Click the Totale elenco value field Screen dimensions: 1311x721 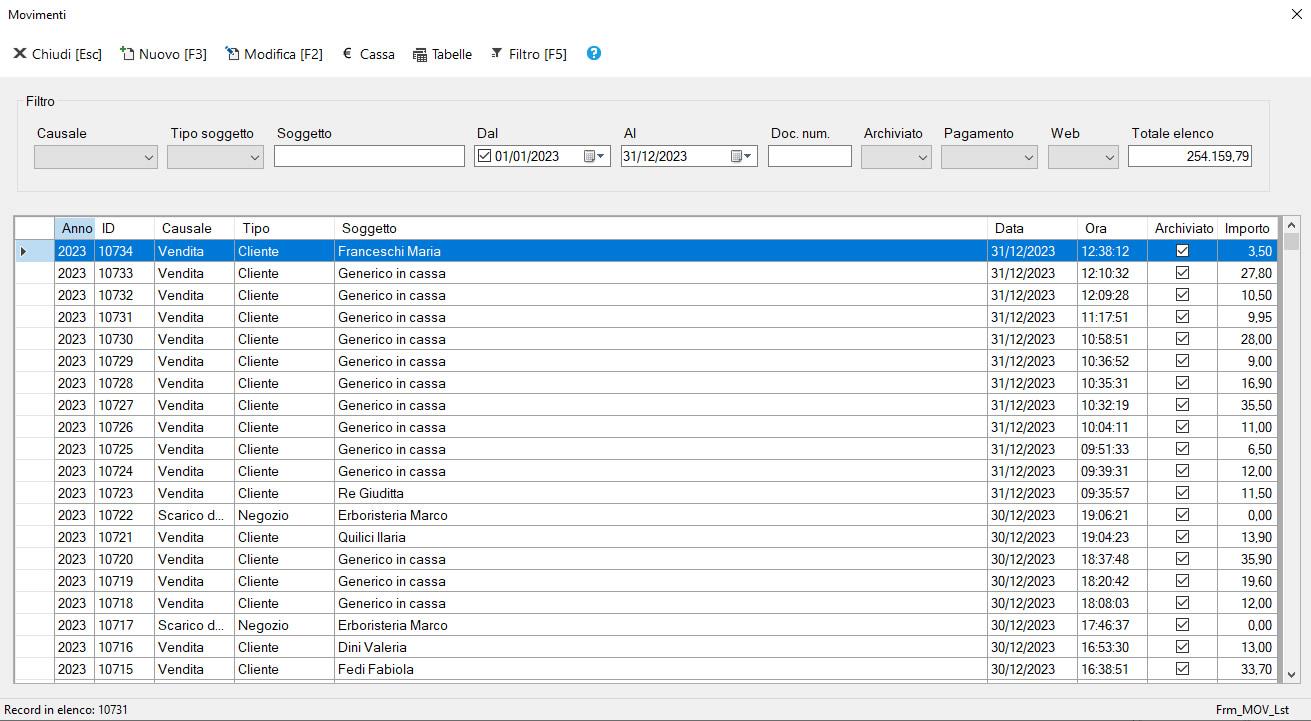[x=1190, y=157]
